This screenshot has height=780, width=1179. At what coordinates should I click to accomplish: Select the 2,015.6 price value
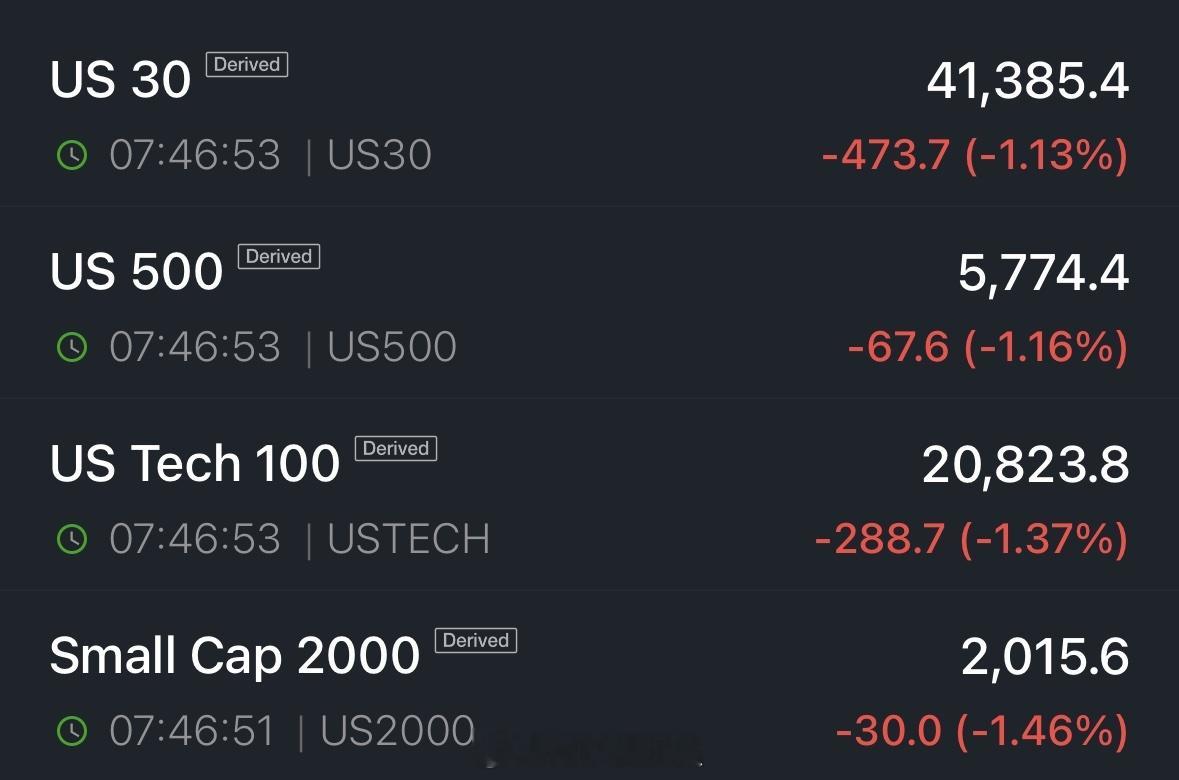coord(1045,657)
